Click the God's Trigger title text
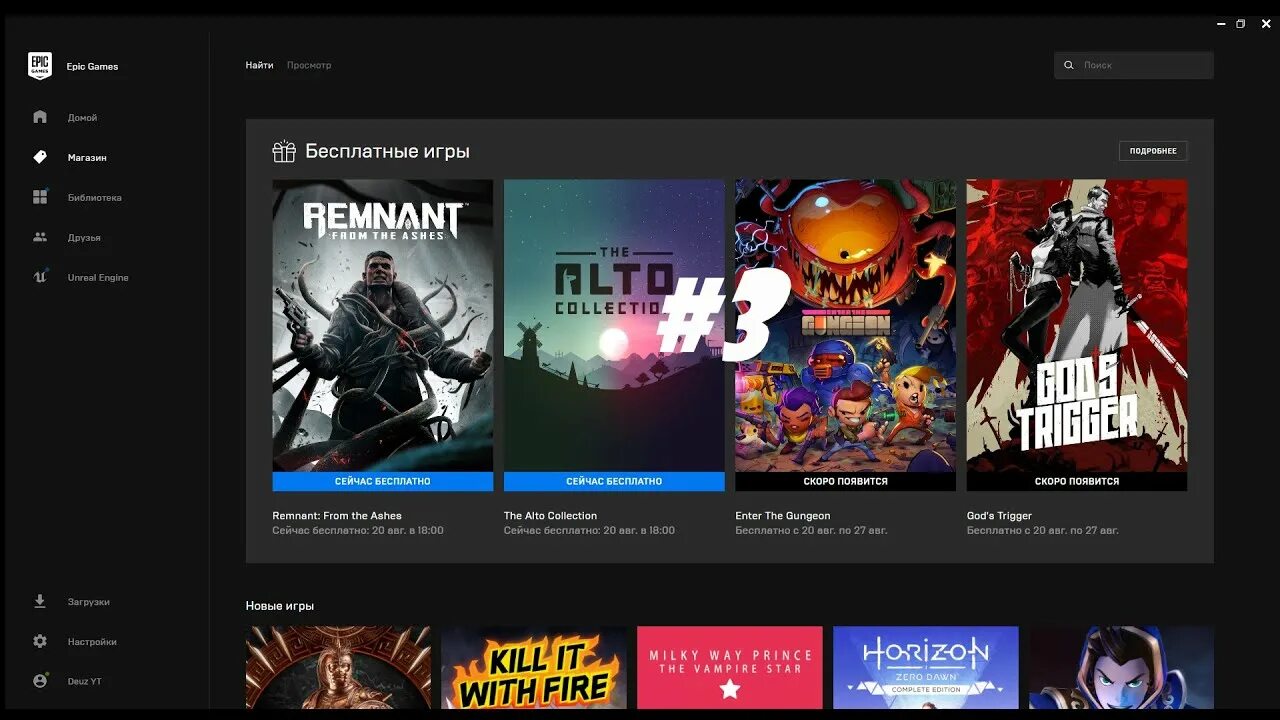 click(x=999, y=516)
